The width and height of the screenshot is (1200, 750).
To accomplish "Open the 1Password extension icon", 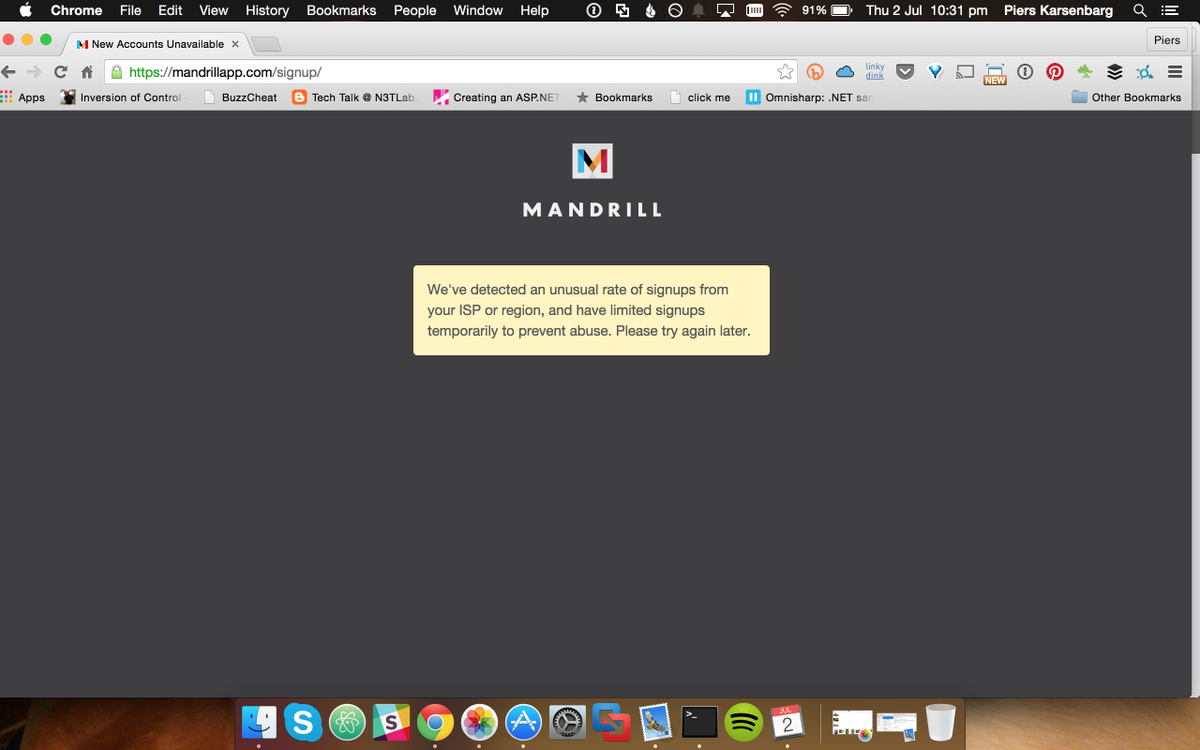I will (1025, 72).
